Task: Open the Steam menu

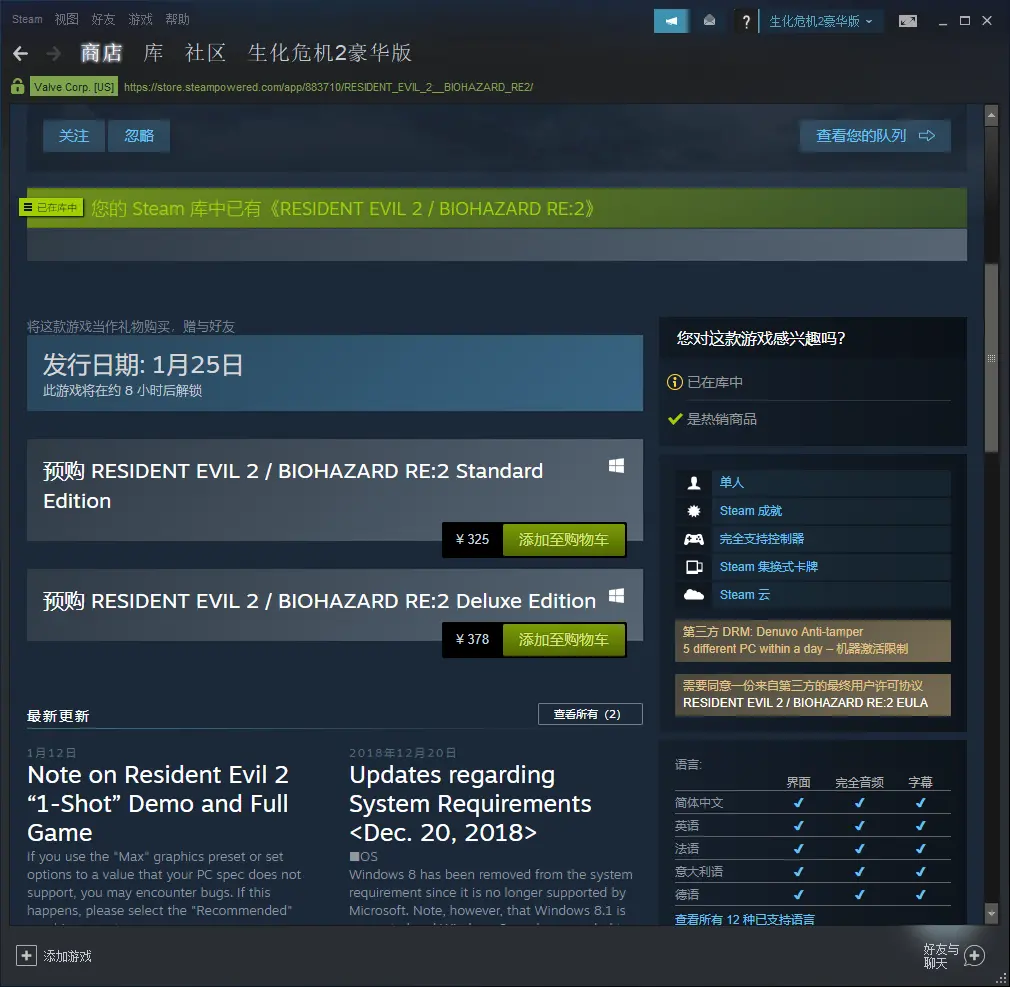Action: click(27, 19)
